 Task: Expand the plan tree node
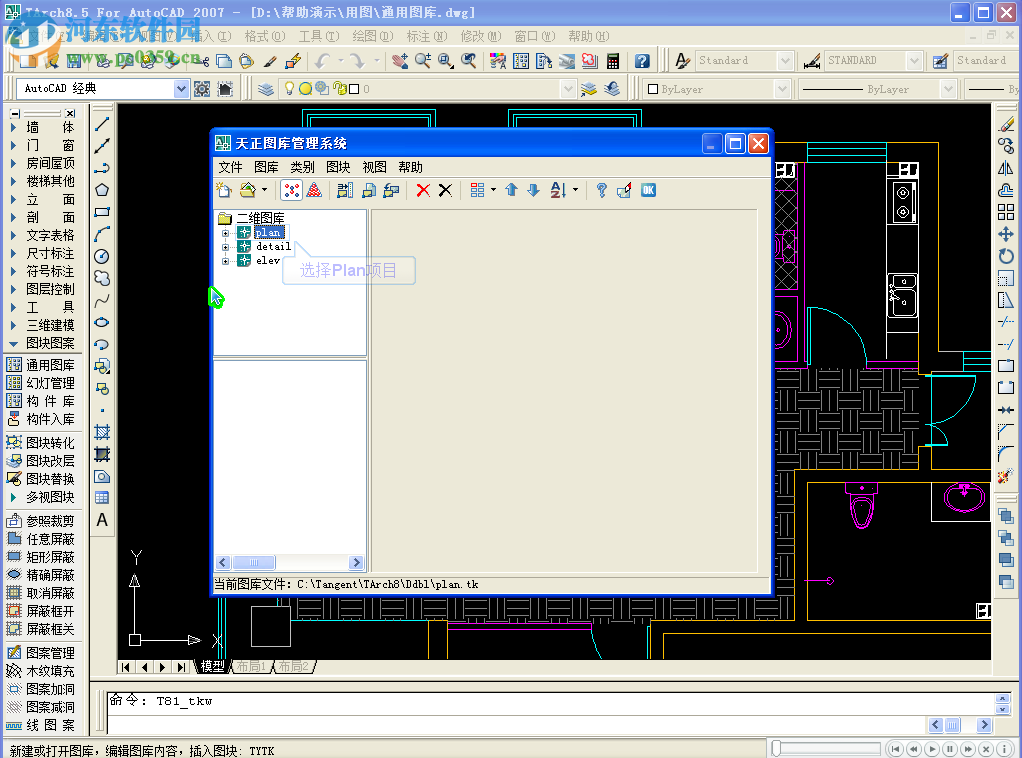[226, 233]
